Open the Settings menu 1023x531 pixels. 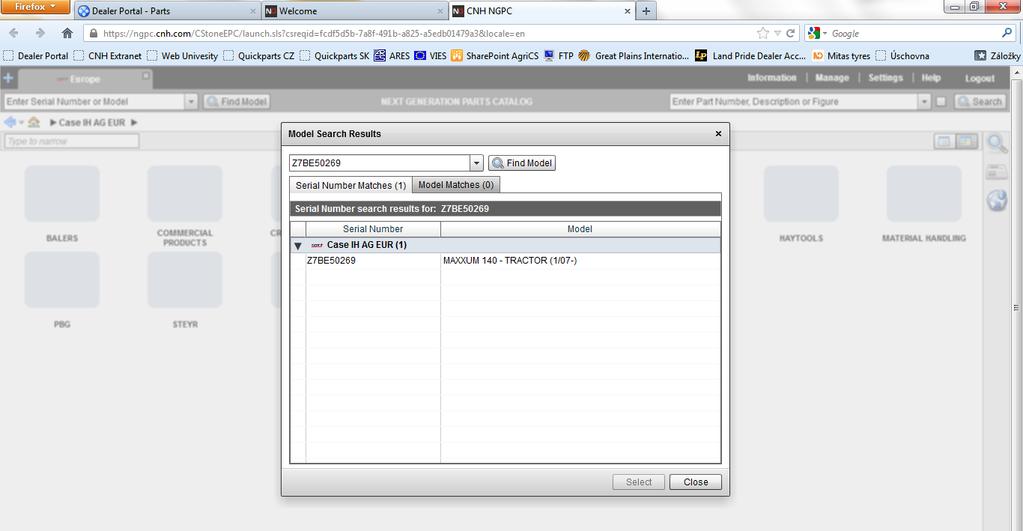(x=885, y=78)
